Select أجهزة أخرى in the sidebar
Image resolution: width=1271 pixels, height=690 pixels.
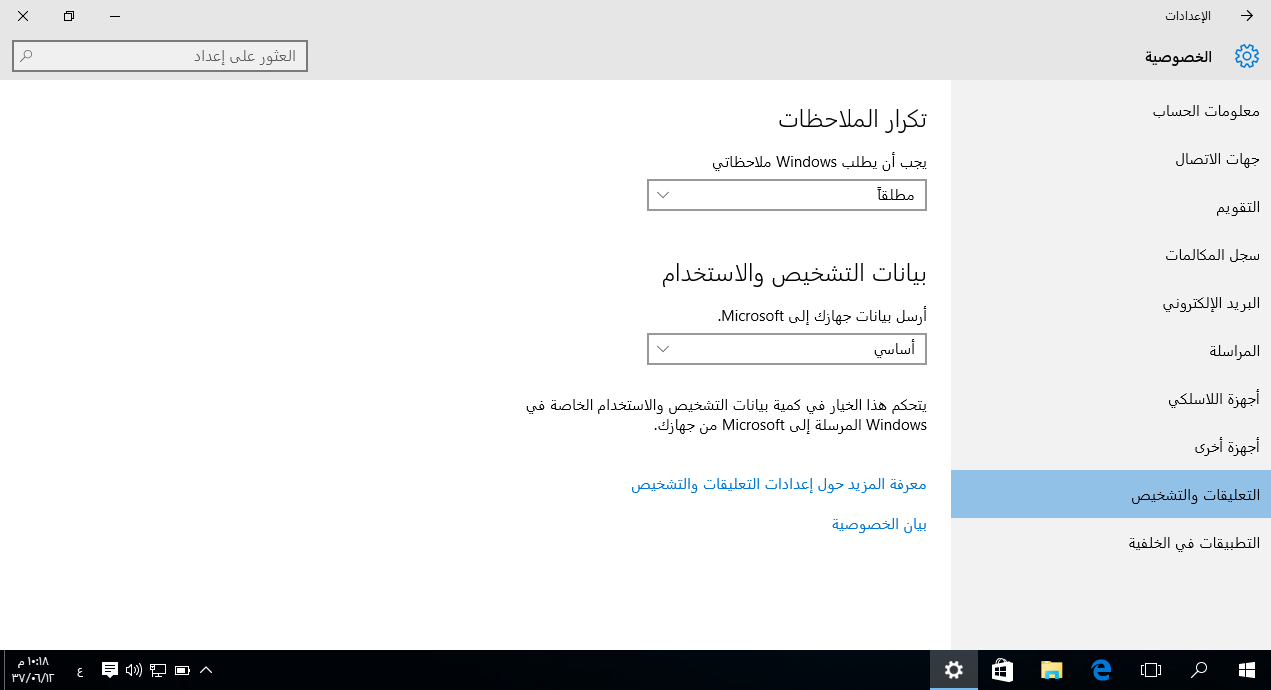pos(1111,447)
